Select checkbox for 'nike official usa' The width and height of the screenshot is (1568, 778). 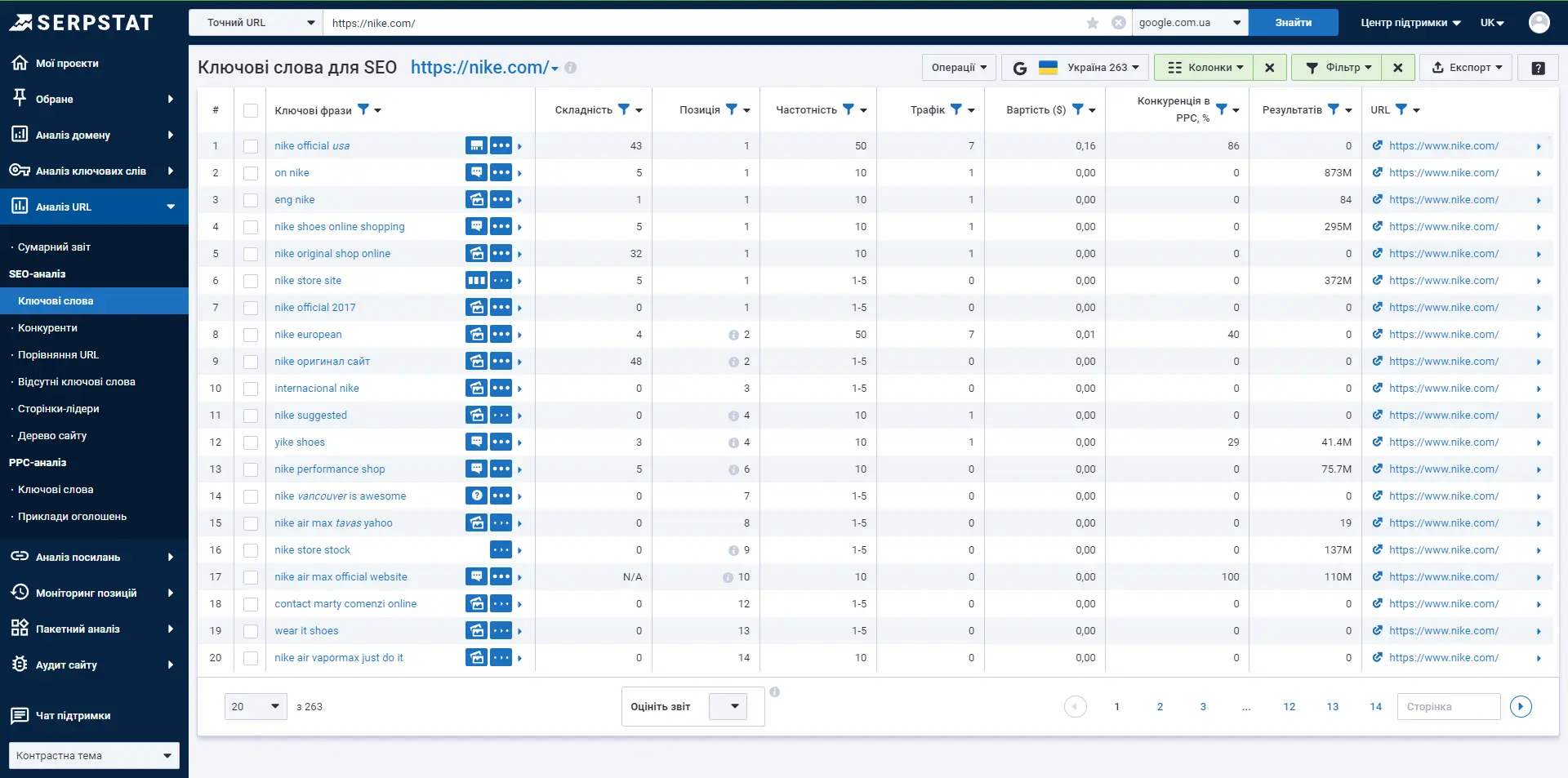pos(251,146)
